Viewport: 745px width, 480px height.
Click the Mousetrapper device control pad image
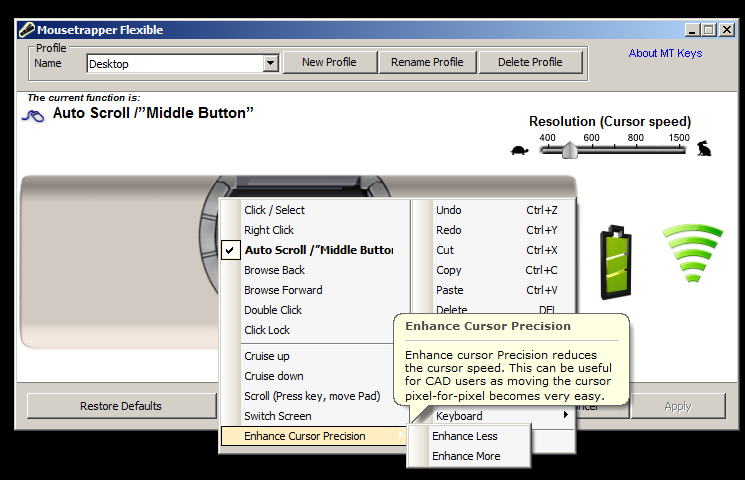tap(119, 261)
